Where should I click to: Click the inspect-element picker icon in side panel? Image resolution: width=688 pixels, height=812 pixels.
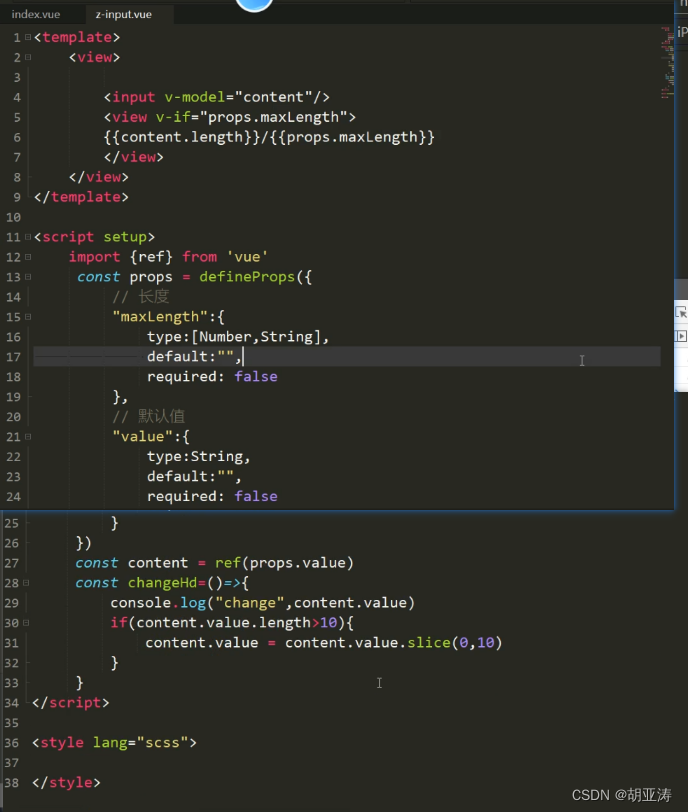681,312
